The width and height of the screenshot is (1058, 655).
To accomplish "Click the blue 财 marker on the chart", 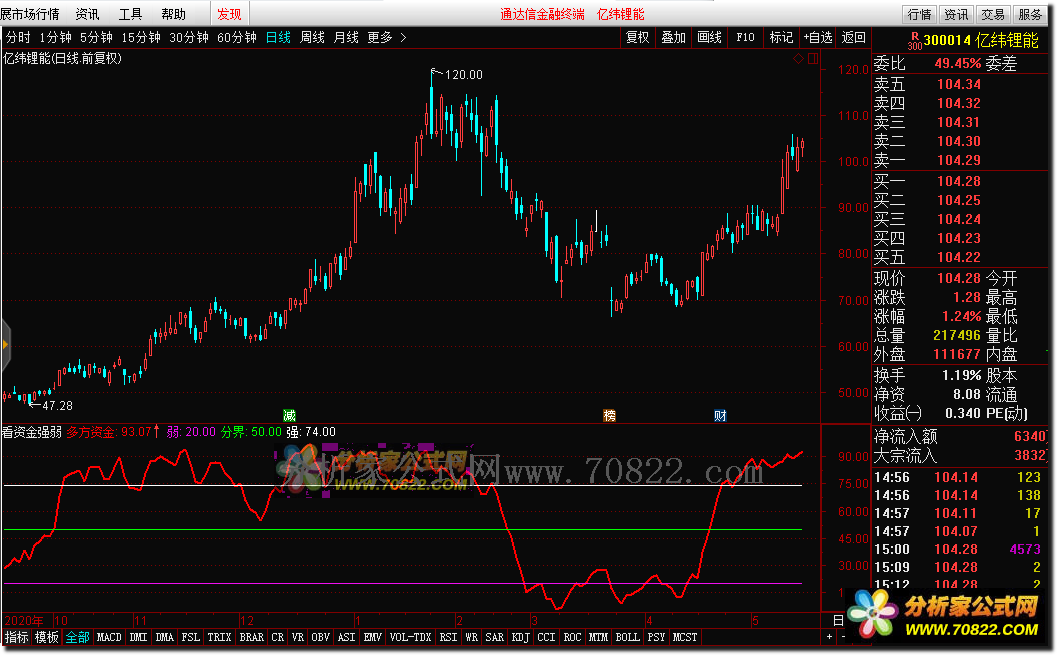I will 720,416.
